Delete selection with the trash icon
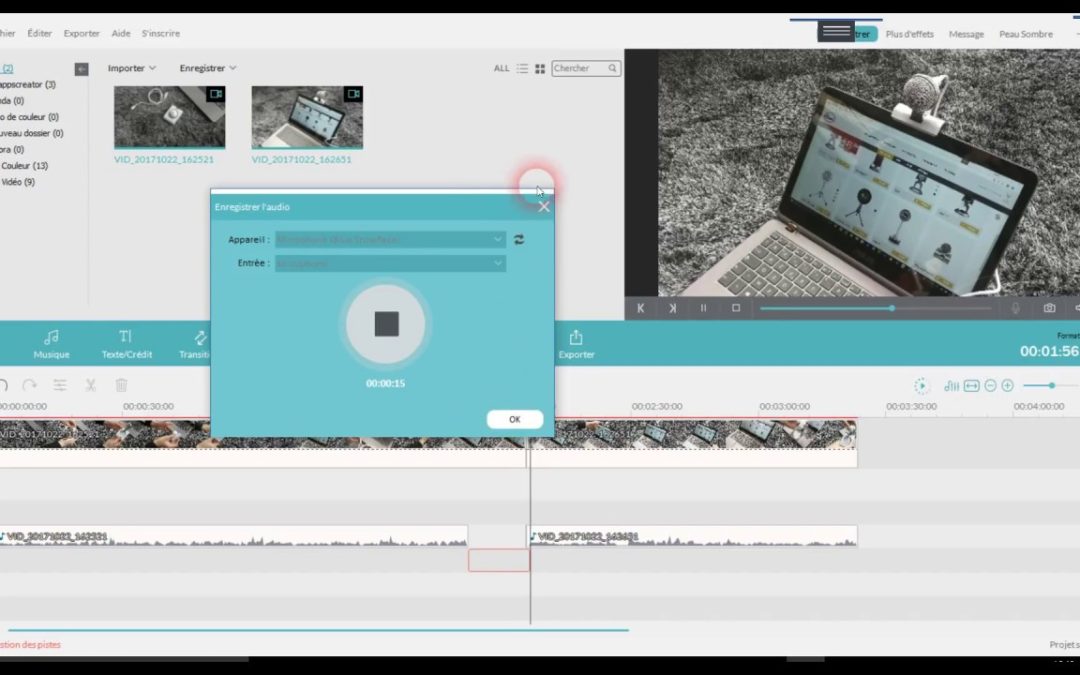The width and height of the screenshot is (1080, 675). 120,384
